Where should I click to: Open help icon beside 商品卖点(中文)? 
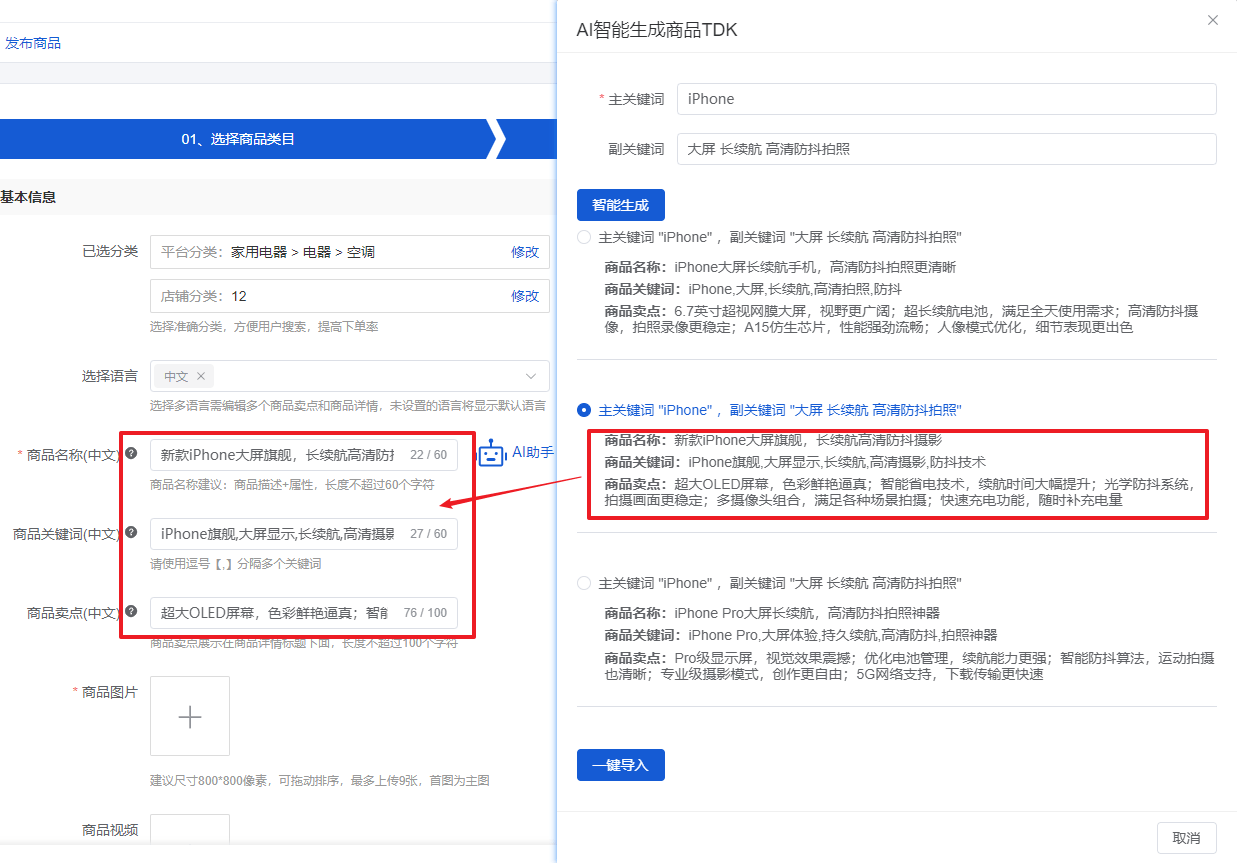click(x=130, y=611)
